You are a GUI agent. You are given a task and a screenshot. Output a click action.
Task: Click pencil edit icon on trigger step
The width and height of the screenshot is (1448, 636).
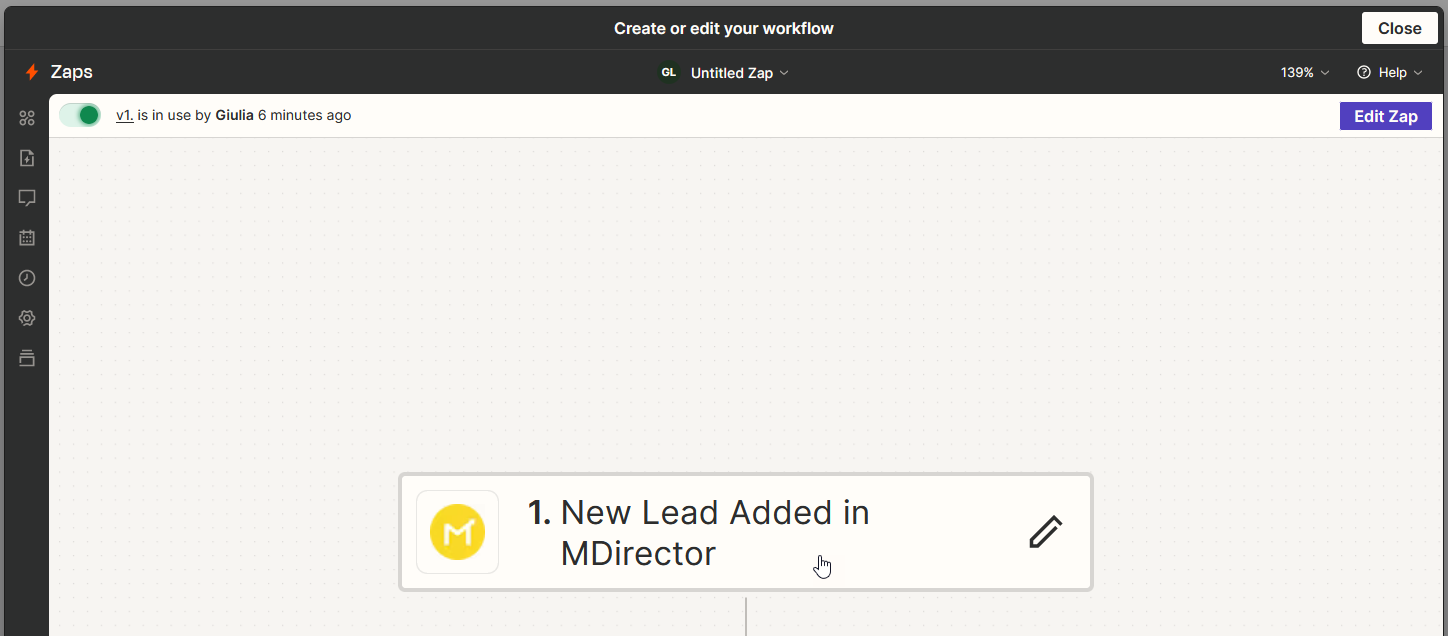coord(1045,532)
